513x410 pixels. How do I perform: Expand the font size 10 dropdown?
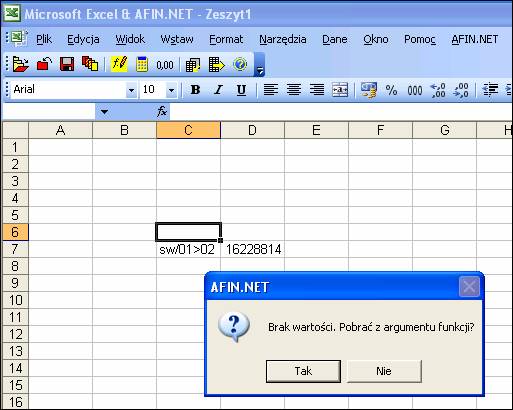pos(171,90)
